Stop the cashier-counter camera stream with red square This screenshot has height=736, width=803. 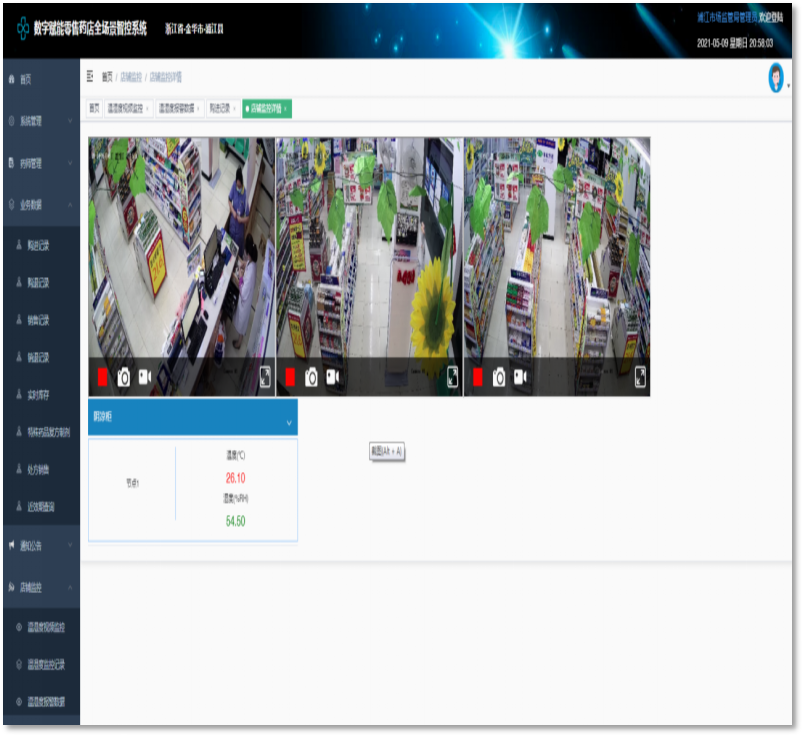pos(103,377)
